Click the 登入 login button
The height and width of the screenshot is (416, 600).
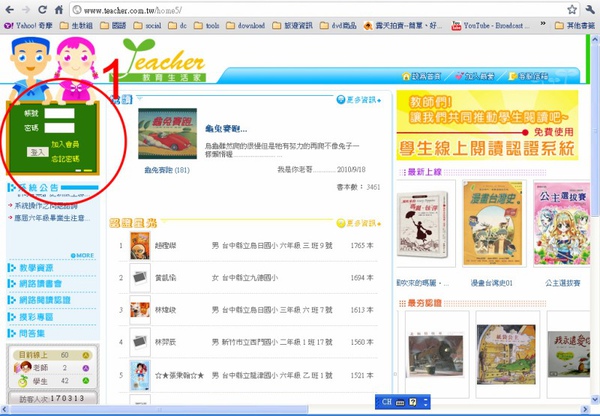coord(38,152)
